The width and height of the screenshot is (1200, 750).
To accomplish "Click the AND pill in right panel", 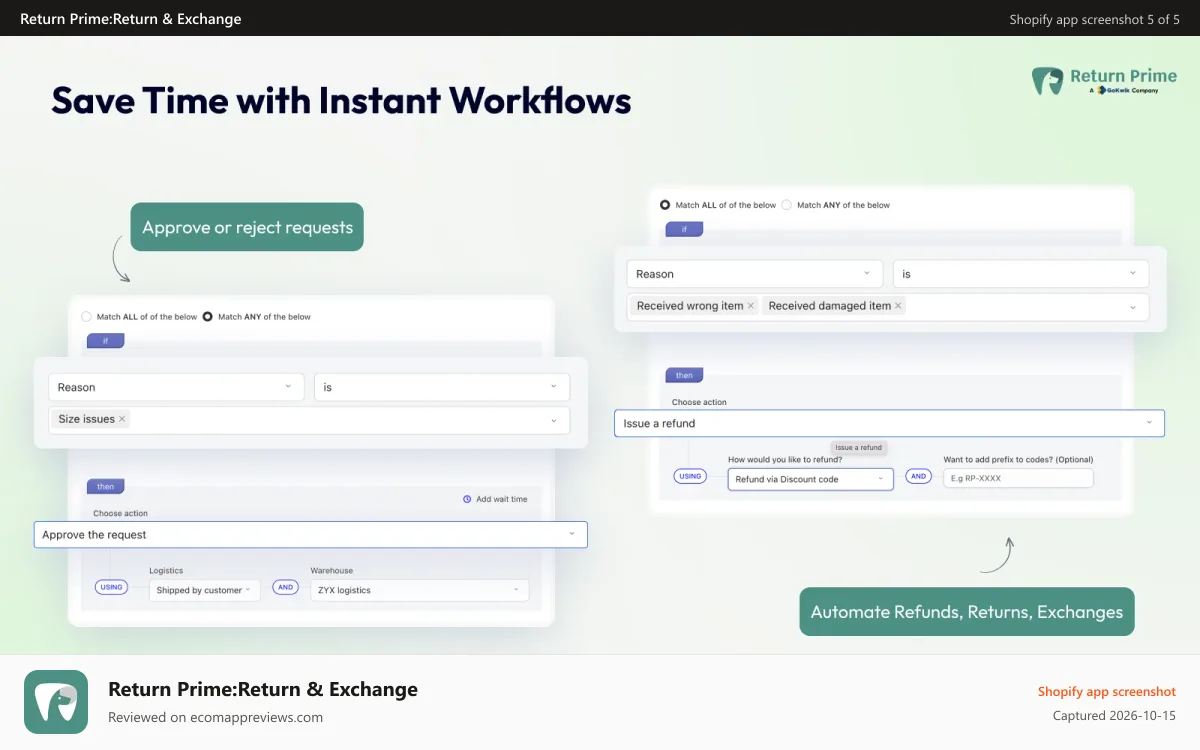I will (x=918, y=476).
